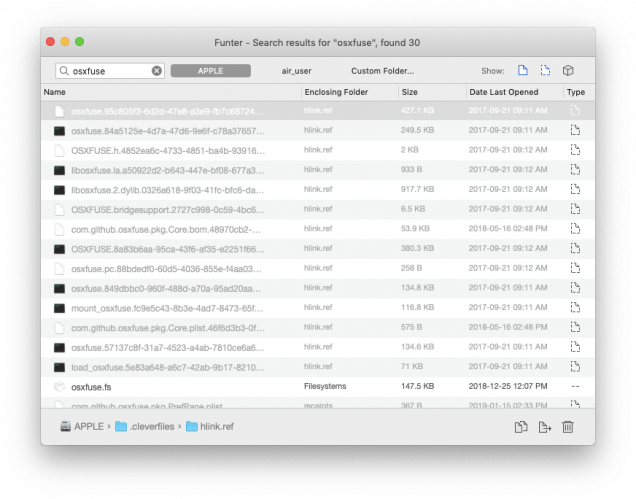Open .cleverfiles folder in path bar

(145, 426)
